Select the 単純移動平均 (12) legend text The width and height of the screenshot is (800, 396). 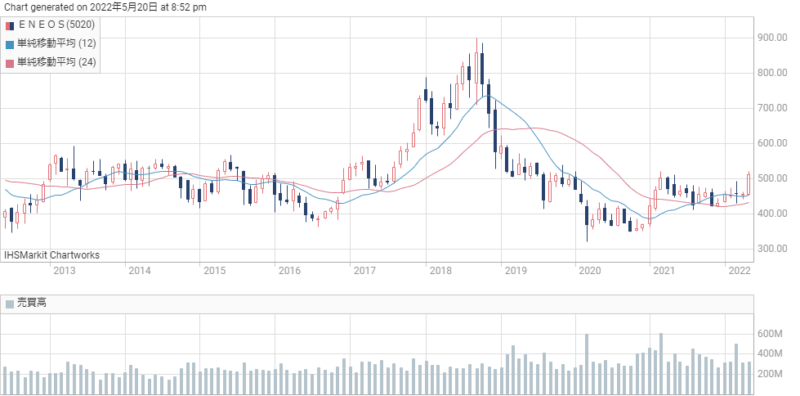(x=57, y=44)
